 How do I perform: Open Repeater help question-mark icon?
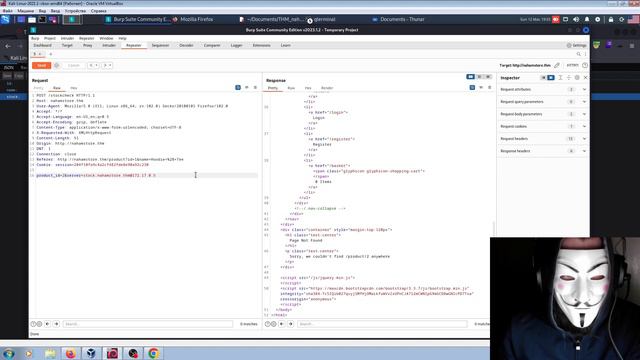(585, 65)
